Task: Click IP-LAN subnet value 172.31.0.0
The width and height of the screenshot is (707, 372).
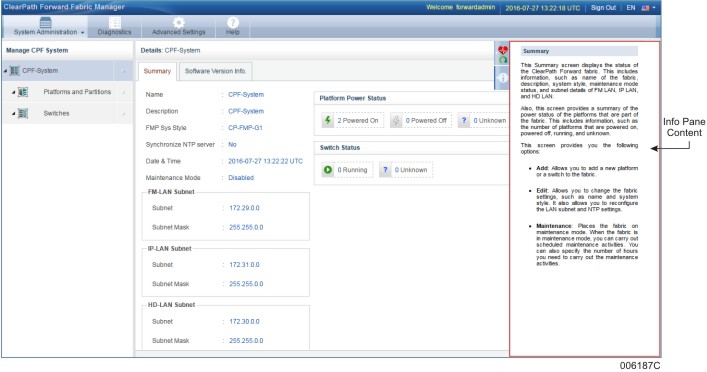Action: [x=244, y=265]
